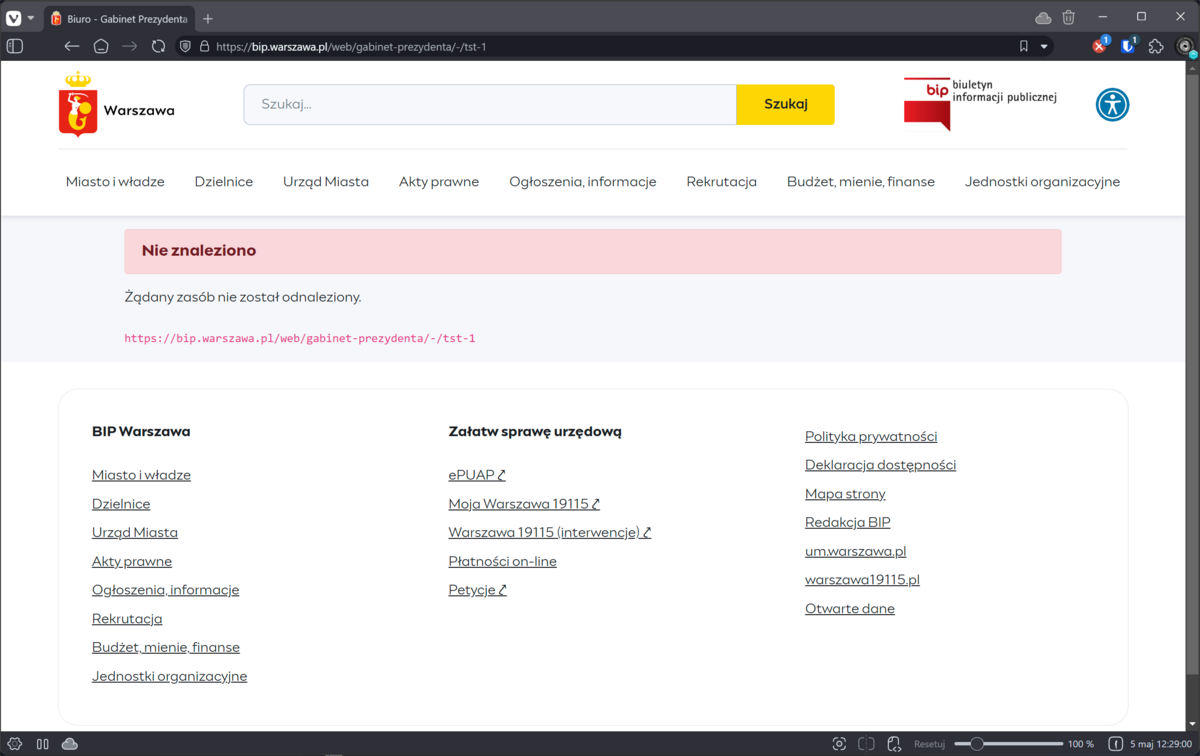
Task: Click the BIP biuletyn informacji publicznej logo
Action: tap(979, 103)
